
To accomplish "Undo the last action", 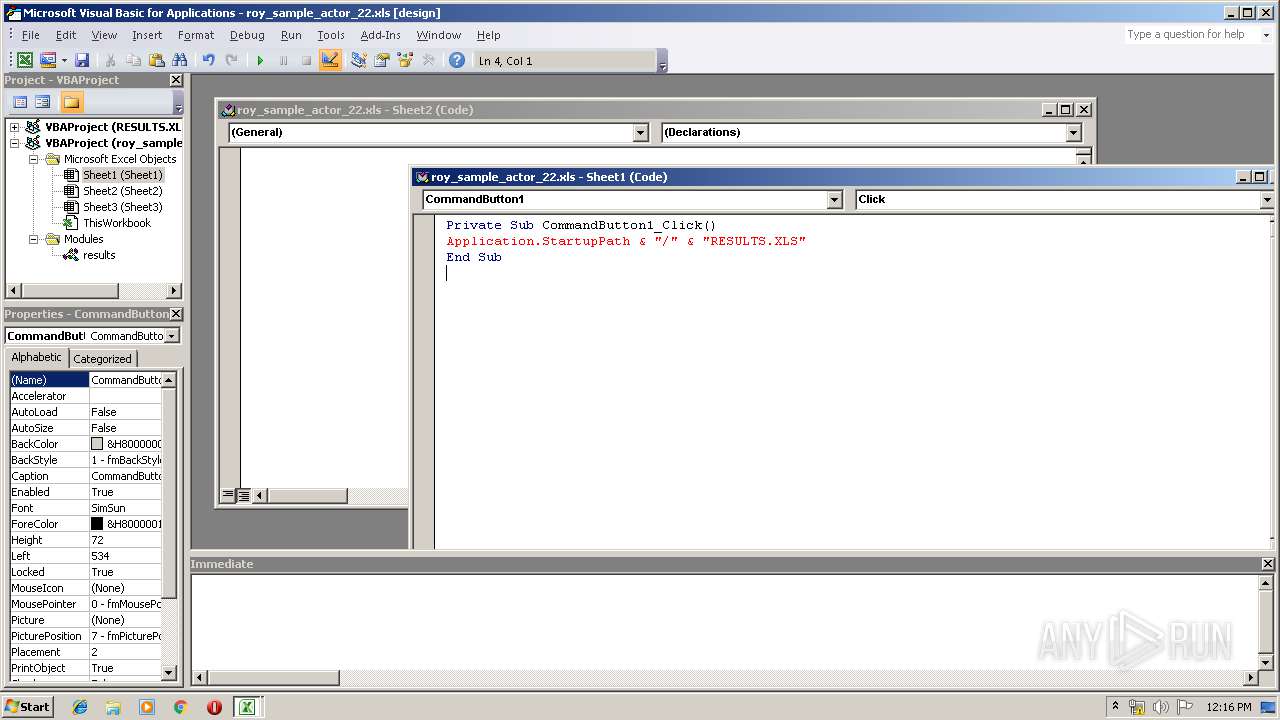I will [208, 61].
